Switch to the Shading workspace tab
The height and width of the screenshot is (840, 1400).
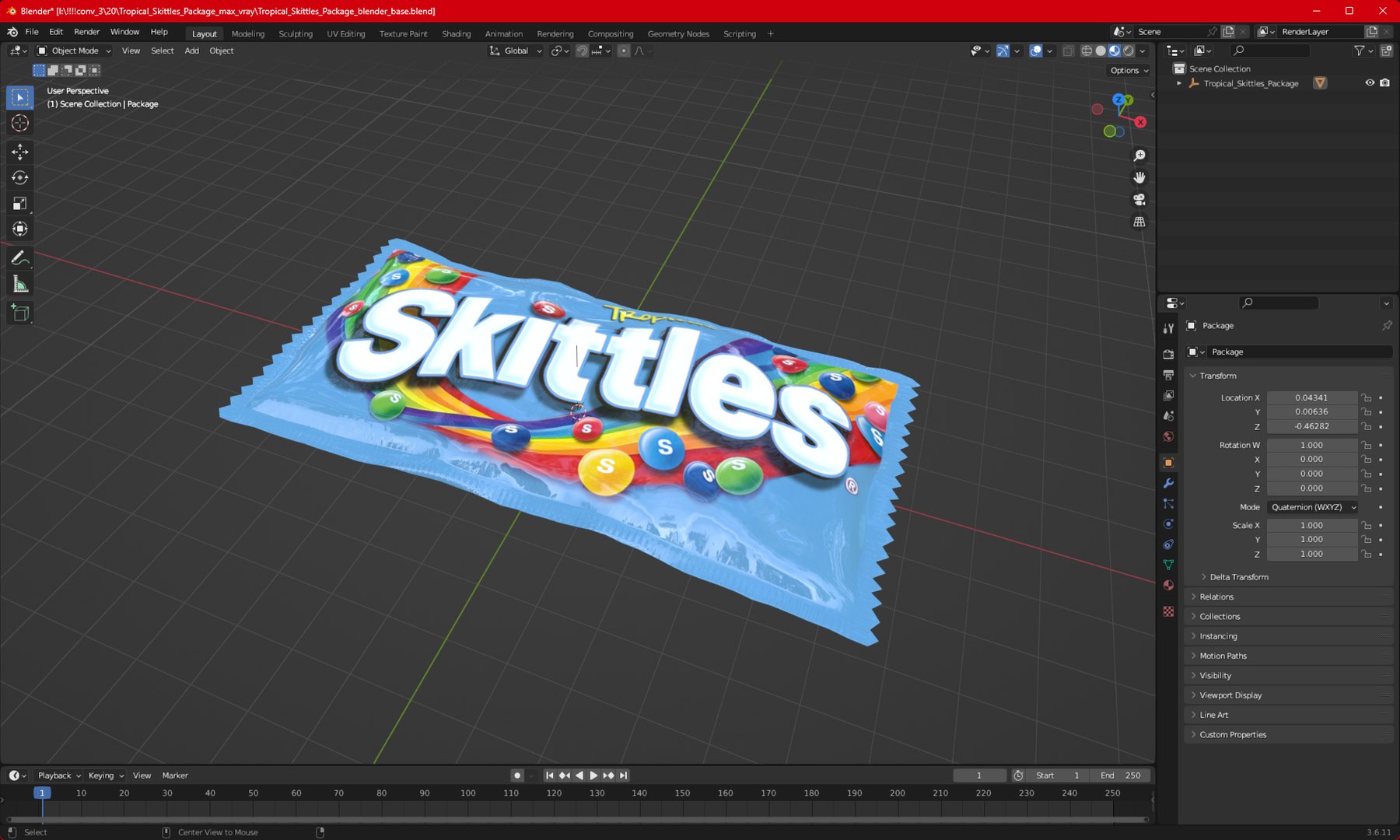[x=457, y=33]
